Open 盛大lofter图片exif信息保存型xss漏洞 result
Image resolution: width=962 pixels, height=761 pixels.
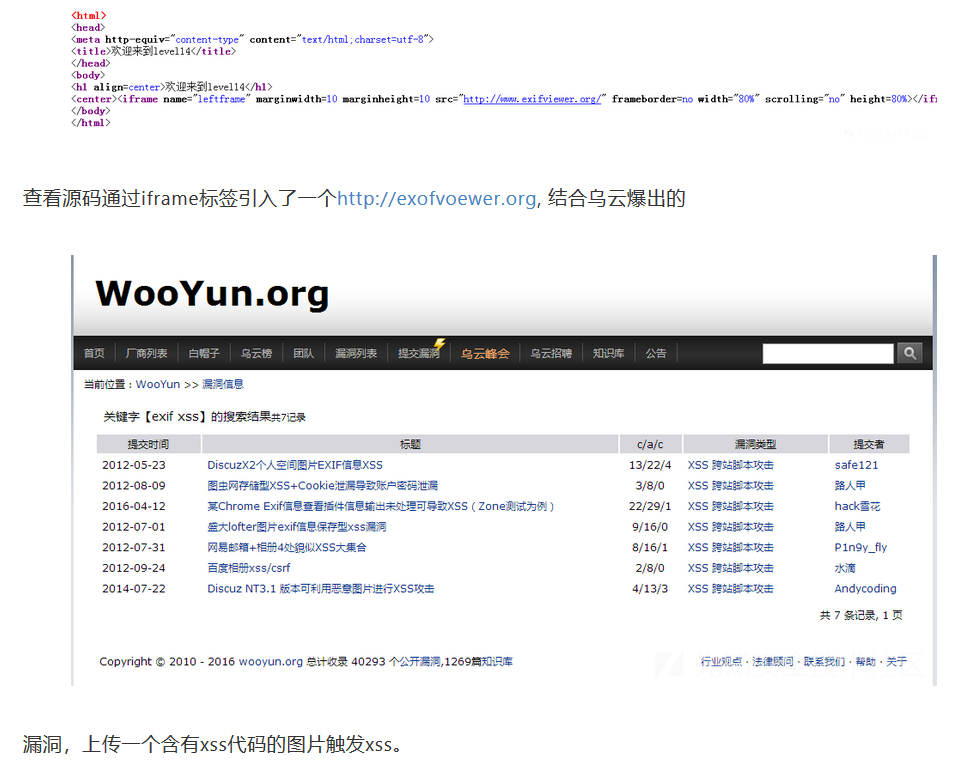[x=297, y=527]
